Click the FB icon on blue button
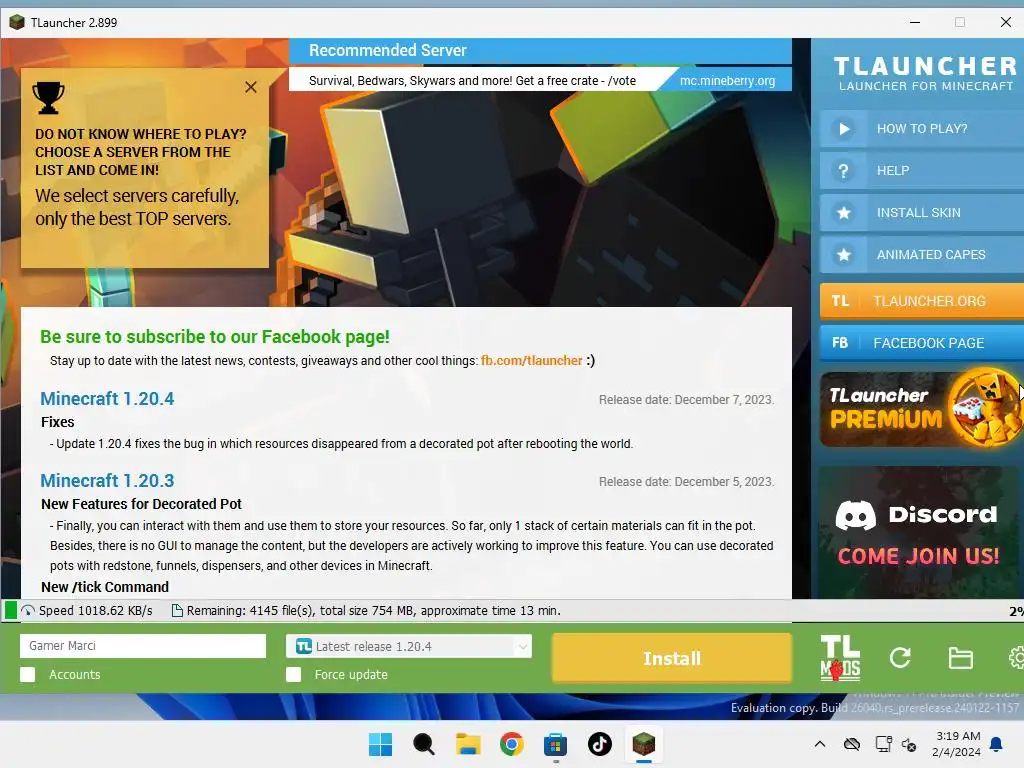 tap(840, 343)
